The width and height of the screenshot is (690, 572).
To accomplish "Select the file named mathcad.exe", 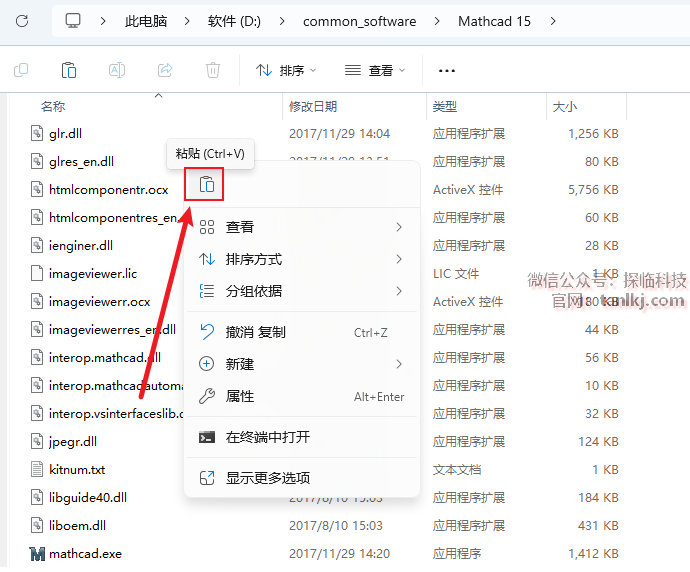I will (x=85, y=554).
